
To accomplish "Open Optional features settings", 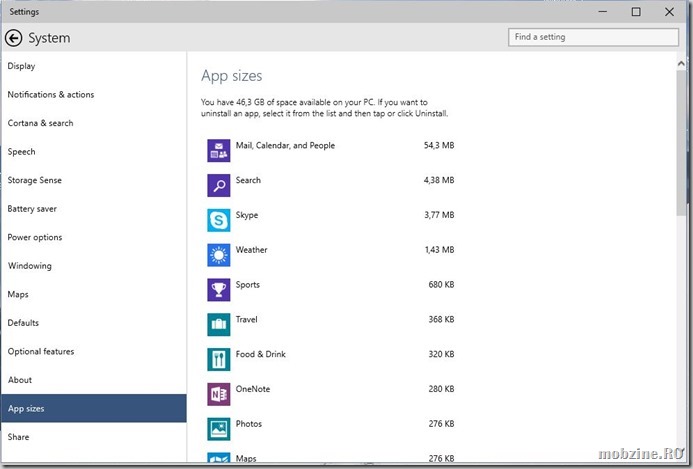I will tap(93, 351).
